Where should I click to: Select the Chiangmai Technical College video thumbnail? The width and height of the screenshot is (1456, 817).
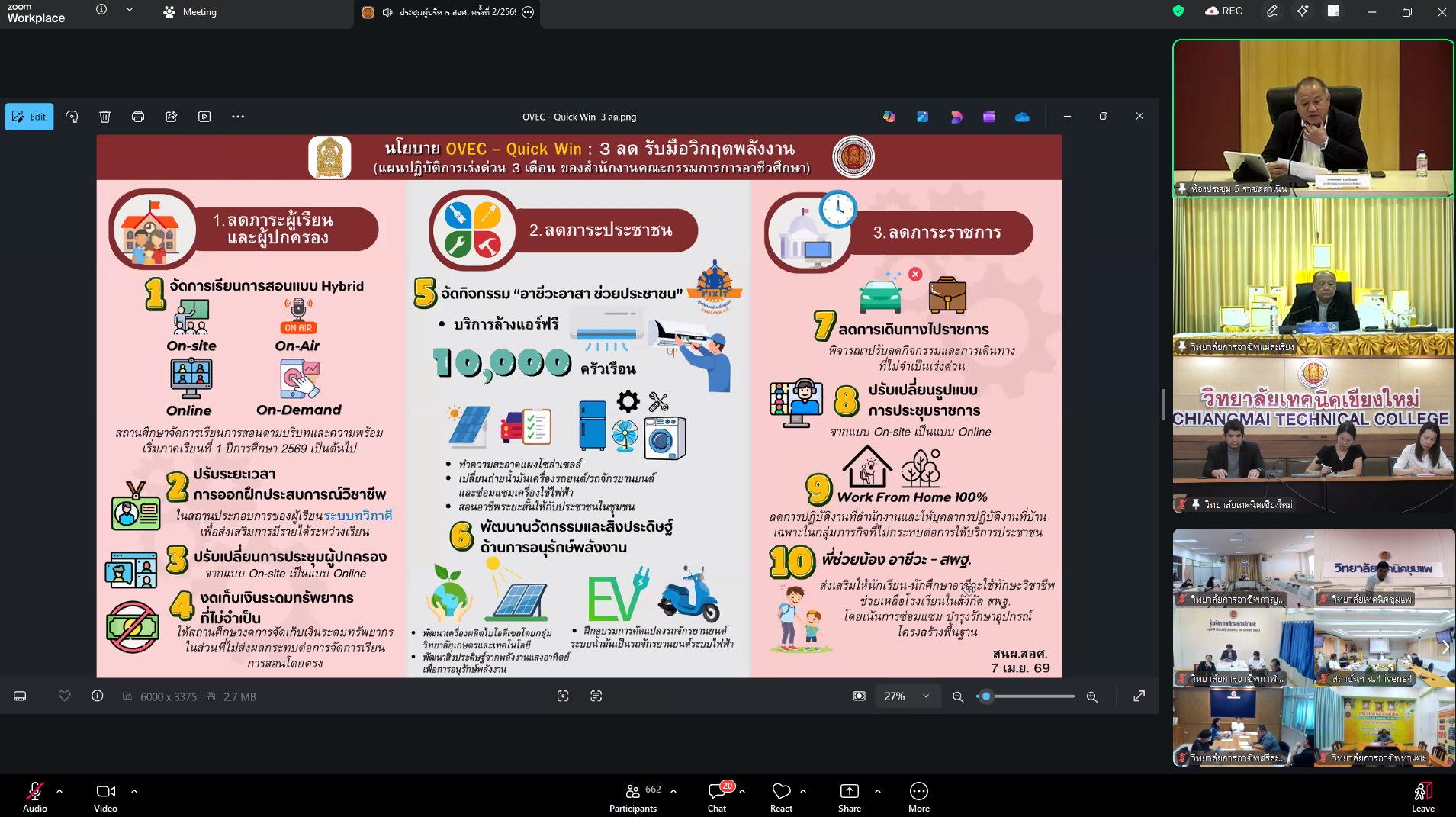[x=1313, y=435]
